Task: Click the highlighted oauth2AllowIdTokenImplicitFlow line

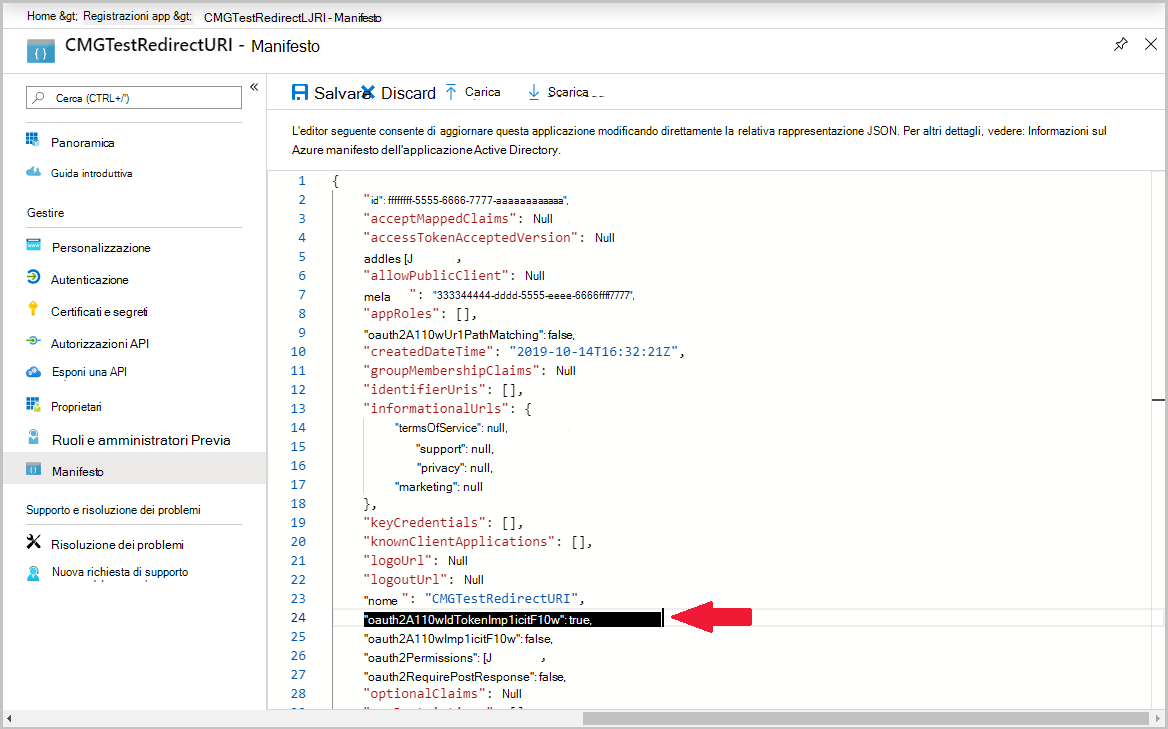Action: tap(512, 619)
